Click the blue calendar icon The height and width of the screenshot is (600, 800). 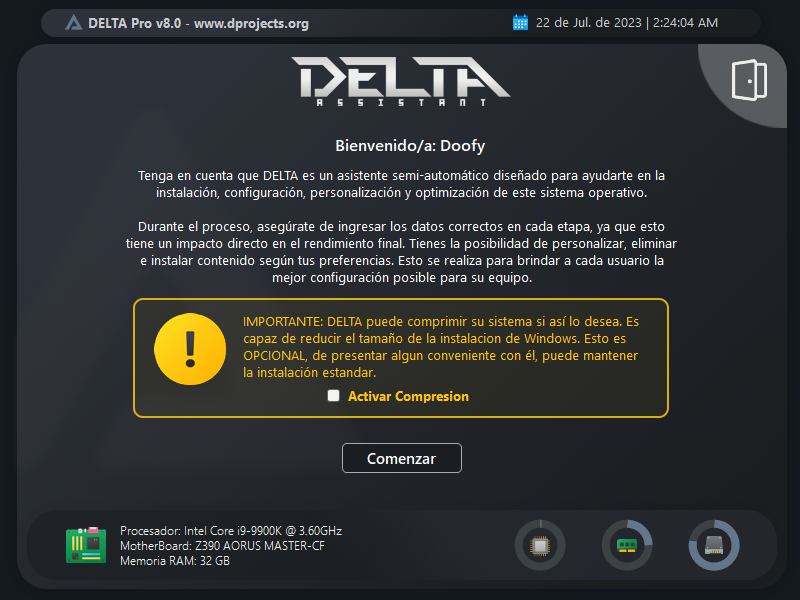(520, 22)
